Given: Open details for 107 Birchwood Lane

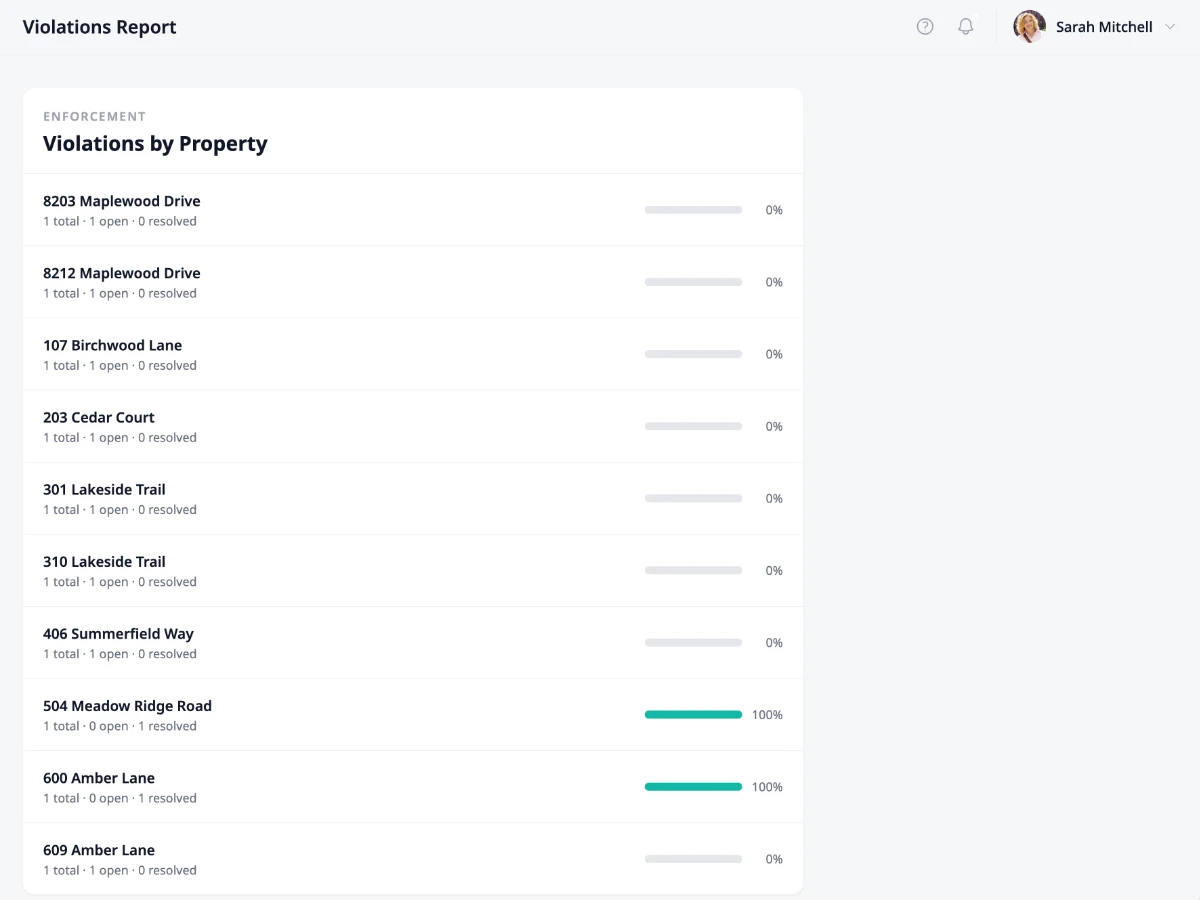Looking at the screenshot, I should [x=112, y=345].
